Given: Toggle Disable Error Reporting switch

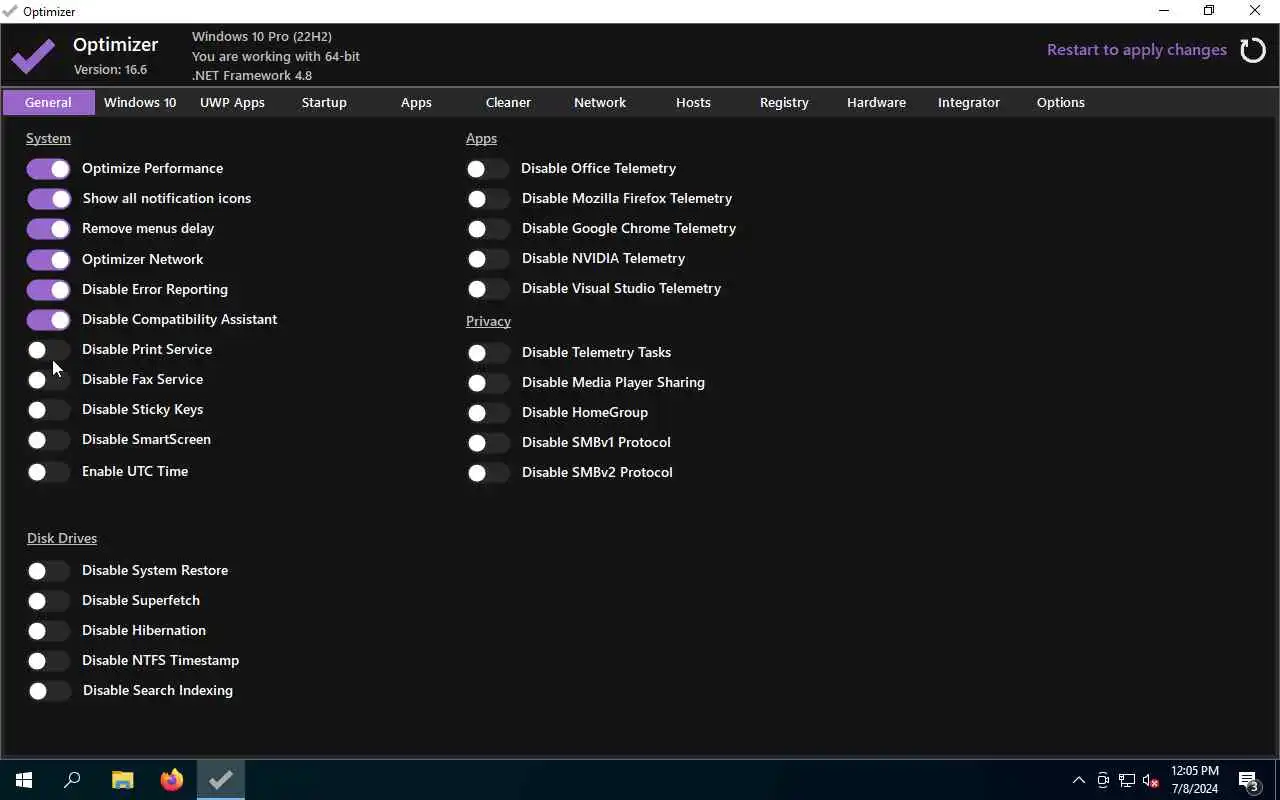Looking at the screenshot, I should (48, 290).
